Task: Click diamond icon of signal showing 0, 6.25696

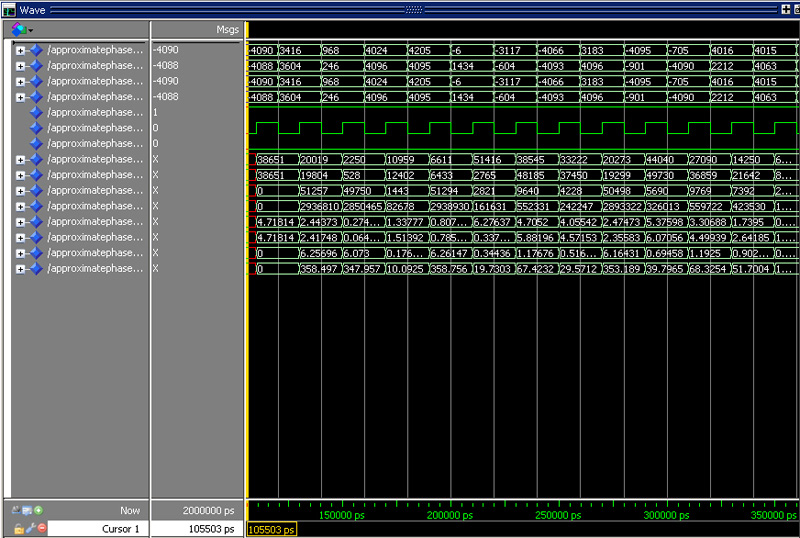Action: (36, 253)
